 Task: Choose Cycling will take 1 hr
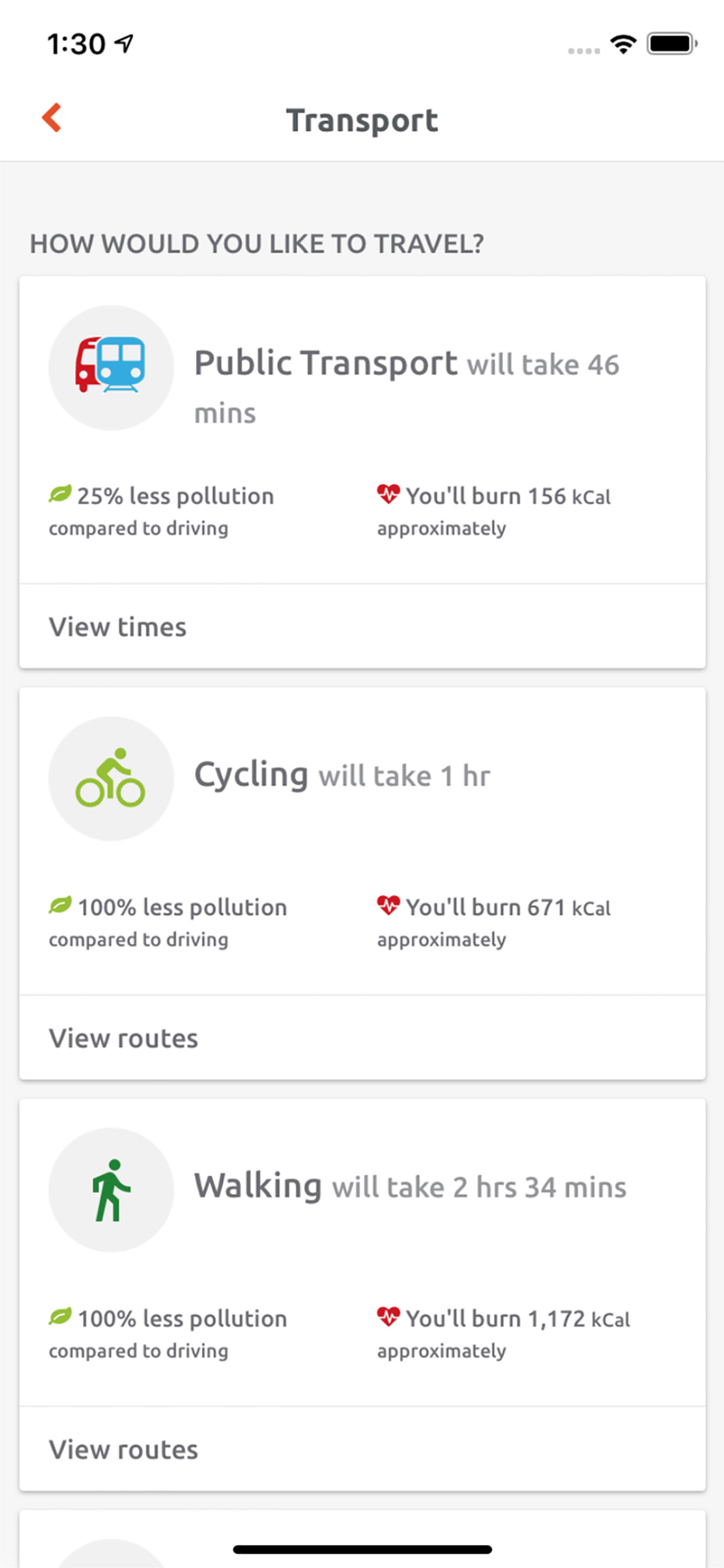click(342, 775)
